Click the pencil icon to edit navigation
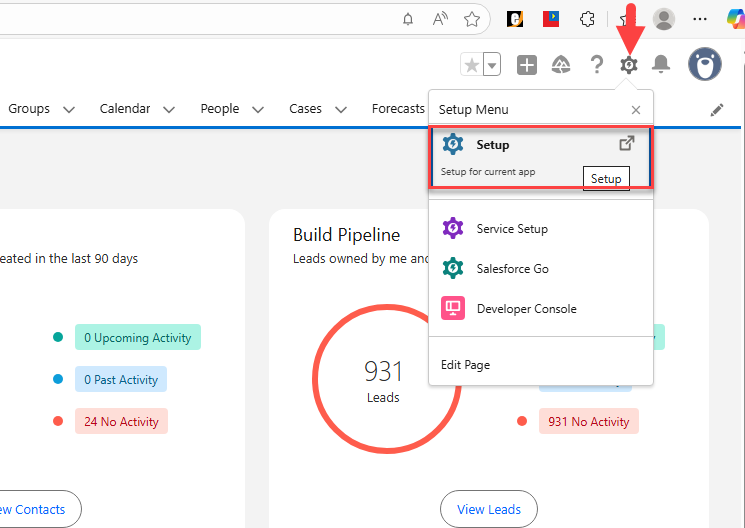Screen dimensions: 745x528 [717, 110]
